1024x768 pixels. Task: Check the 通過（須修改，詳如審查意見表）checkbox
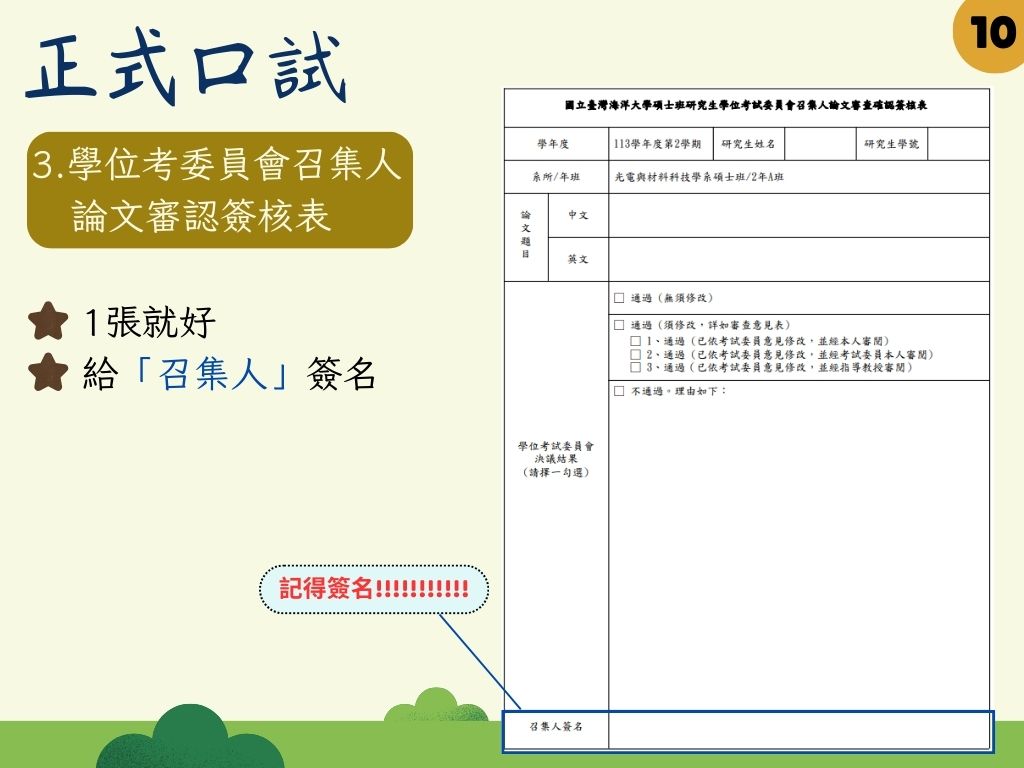point(619,325)
